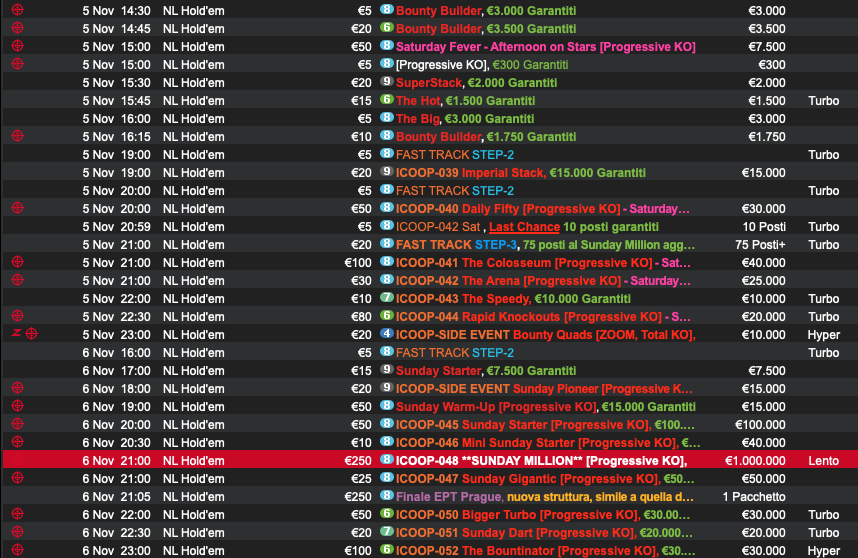858x558 pixels.
Task: Click the 'Hyper' speed label on ICOOP-052 The Bountinator
Action: pyautogui.click(x=824, y=551)
